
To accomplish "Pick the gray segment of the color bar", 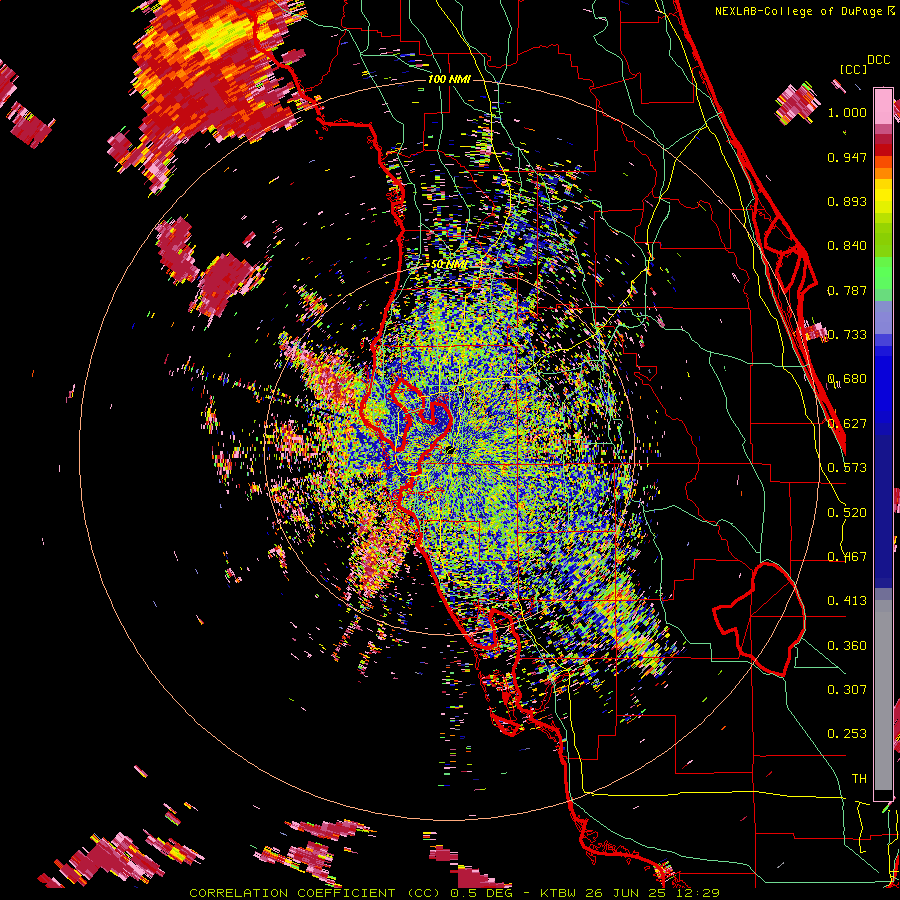I will [883, 695].
